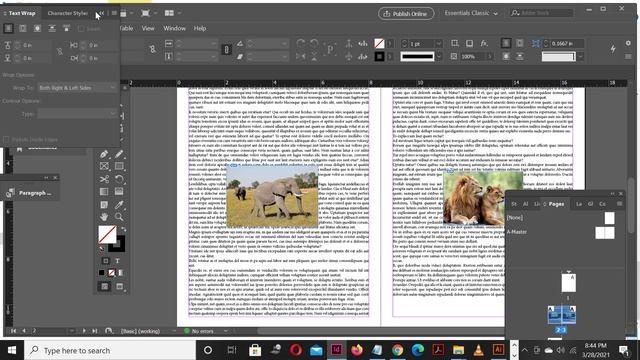Click formatting affects container icon
The height and width of the screenshot is (360, 640).
(105, 261)
